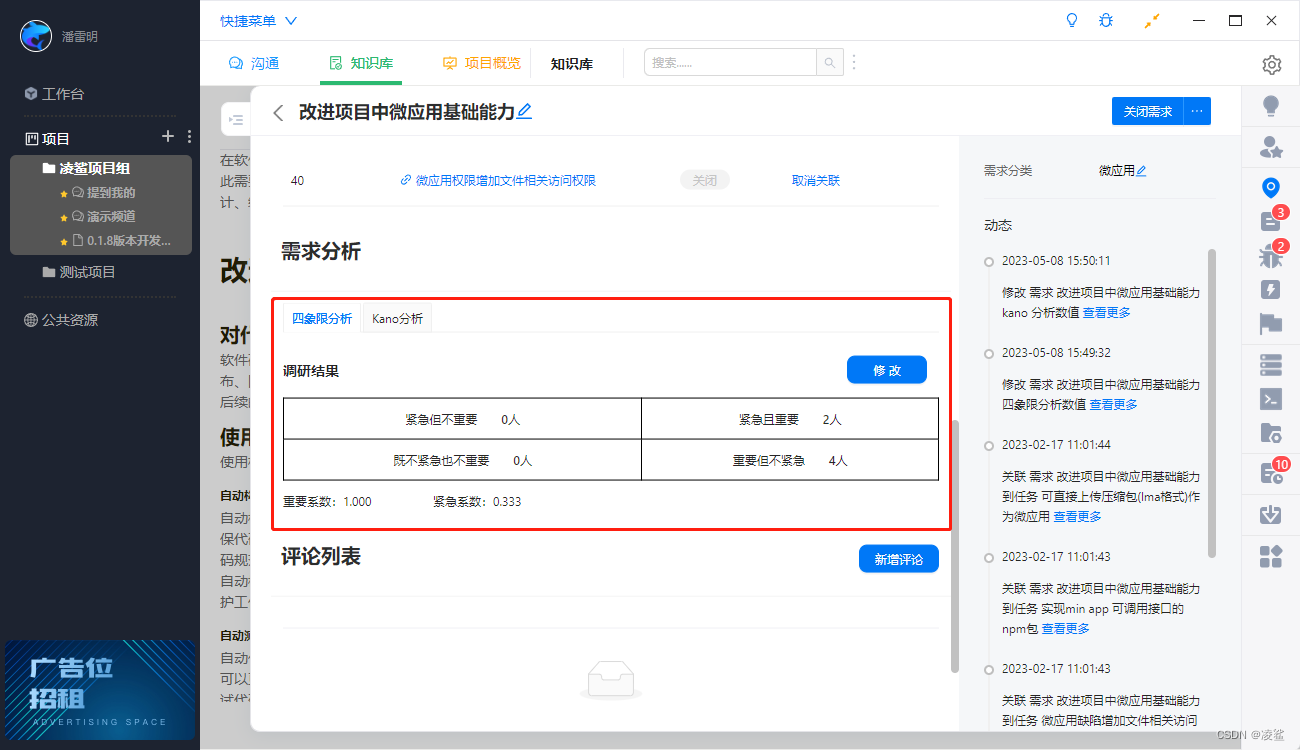Viewport: 1300px width, 750px height.
Task: Click the download box icon in sidebar
Action: tap(1271, 515)
